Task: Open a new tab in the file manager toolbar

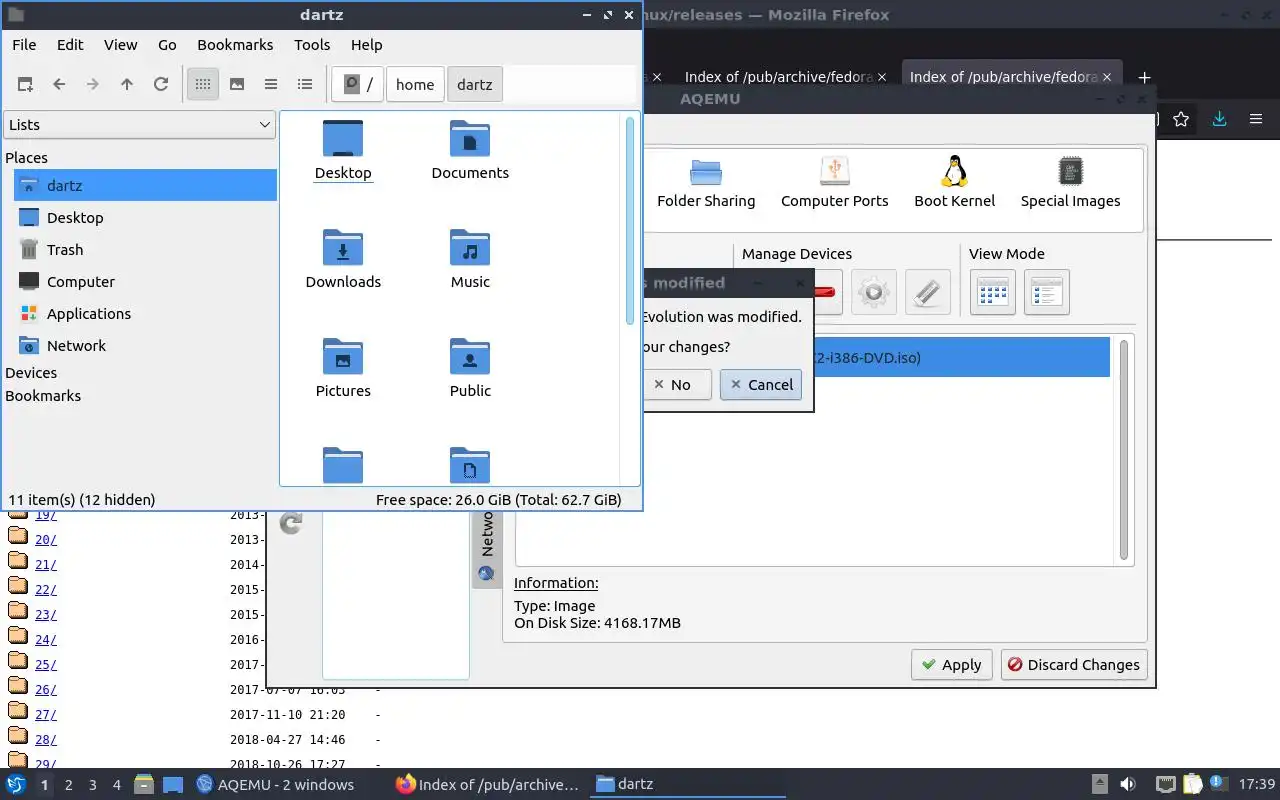Action: (25, 85)
